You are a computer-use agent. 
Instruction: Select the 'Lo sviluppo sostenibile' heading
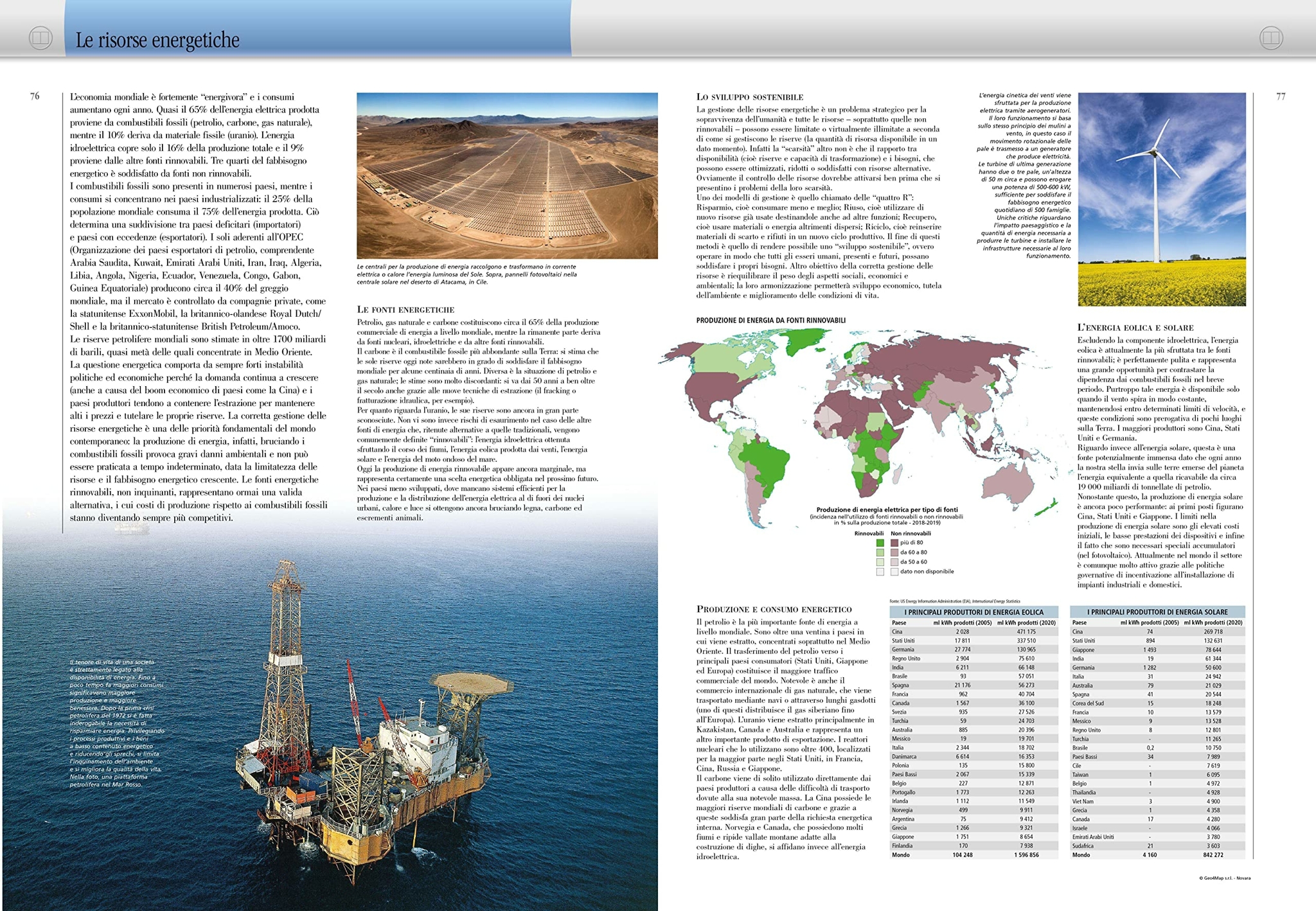click(x=750, y=97)
